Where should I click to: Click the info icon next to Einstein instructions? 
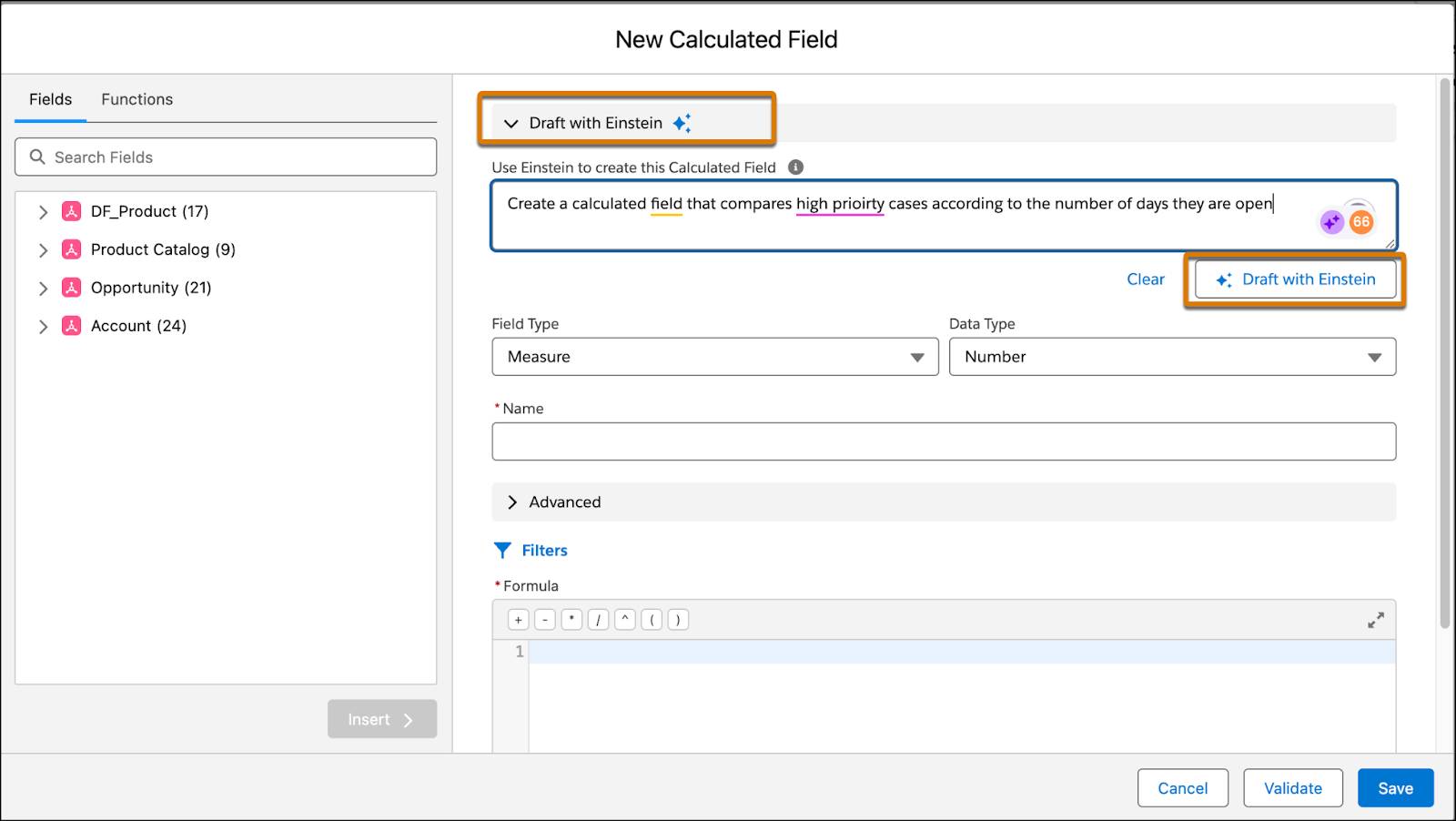pos(797,167)
